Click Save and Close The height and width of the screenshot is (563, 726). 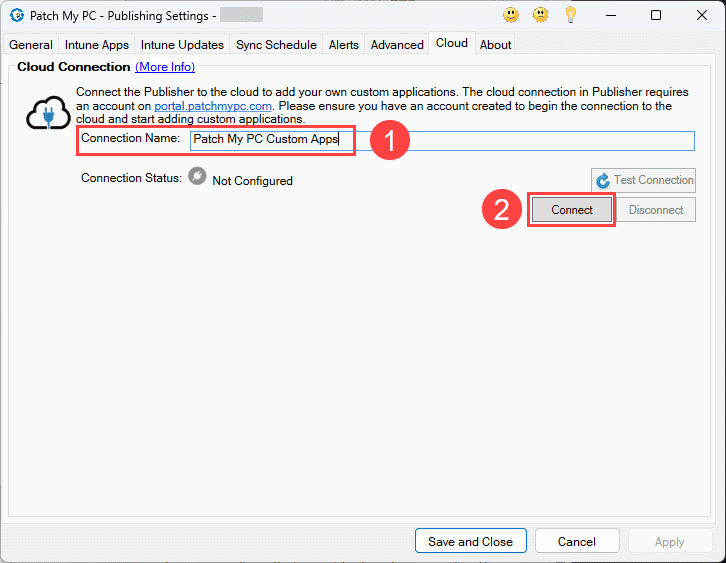coord(470,541)
